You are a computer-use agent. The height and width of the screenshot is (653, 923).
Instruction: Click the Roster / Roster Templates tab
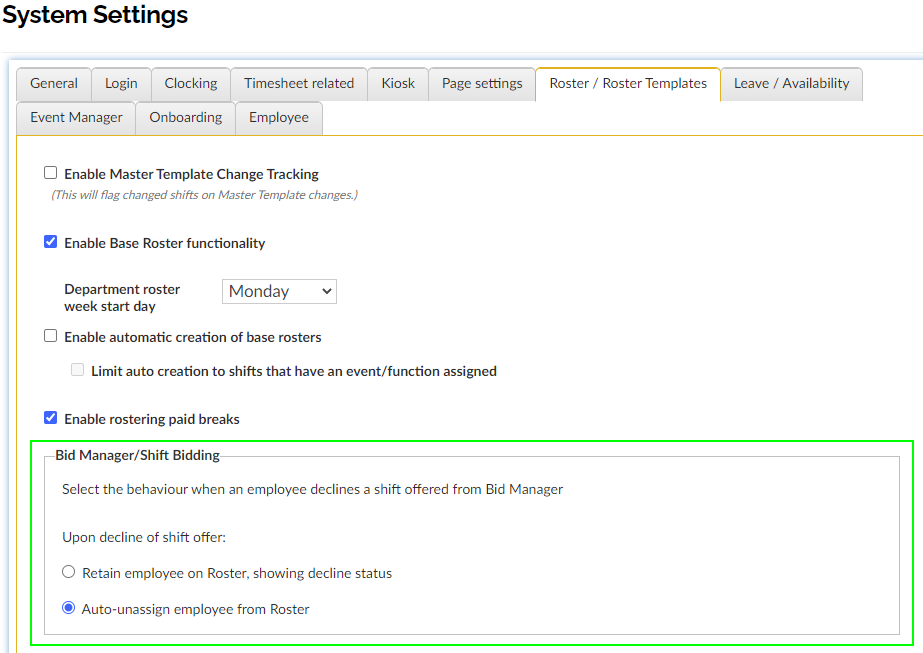tap(628, 84)
